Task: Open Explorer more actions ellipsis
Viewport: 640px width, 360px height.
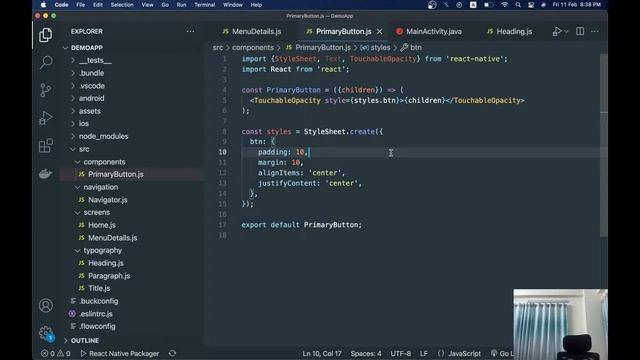Action: pos(190,31)
